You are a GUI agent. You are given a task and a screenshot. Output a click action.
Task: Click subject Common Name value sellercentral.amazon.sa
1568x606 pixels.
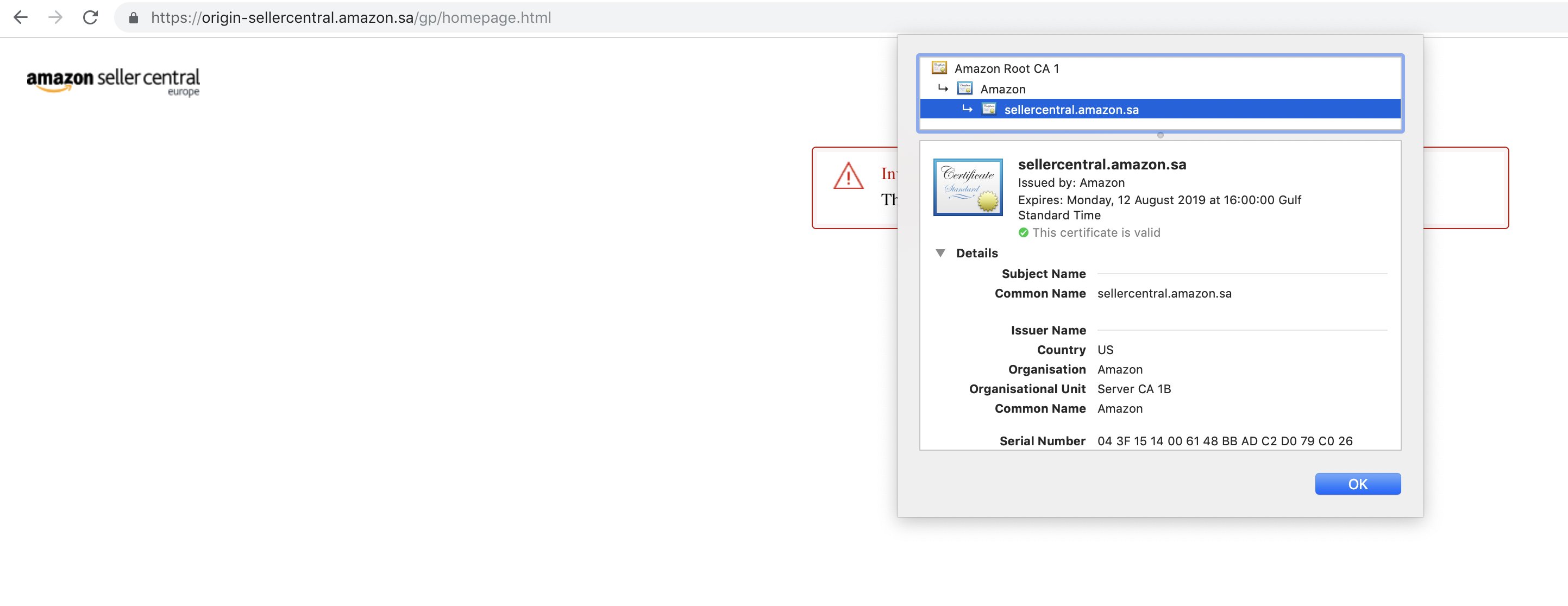click(1164, 293)
